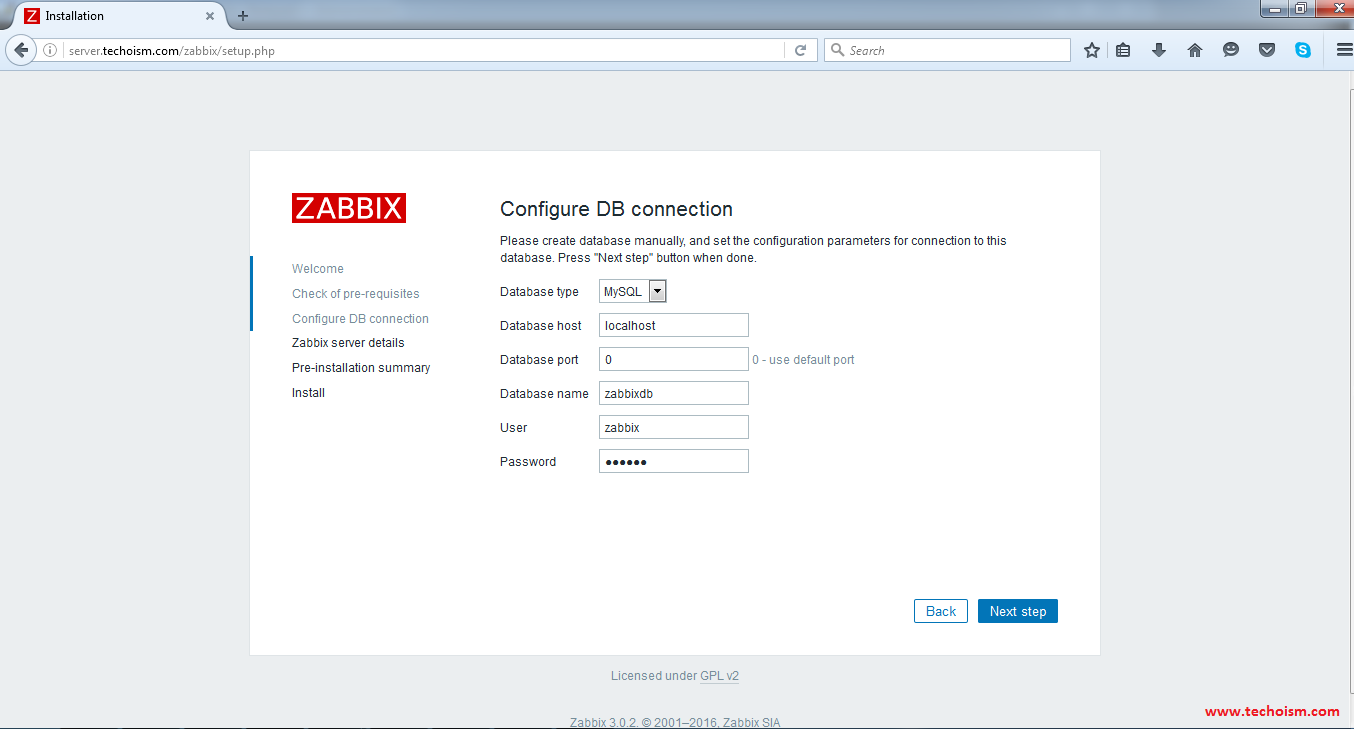Click the Next step button
This screenshot has width=1354, height=729.
[x=1018, y=611]
